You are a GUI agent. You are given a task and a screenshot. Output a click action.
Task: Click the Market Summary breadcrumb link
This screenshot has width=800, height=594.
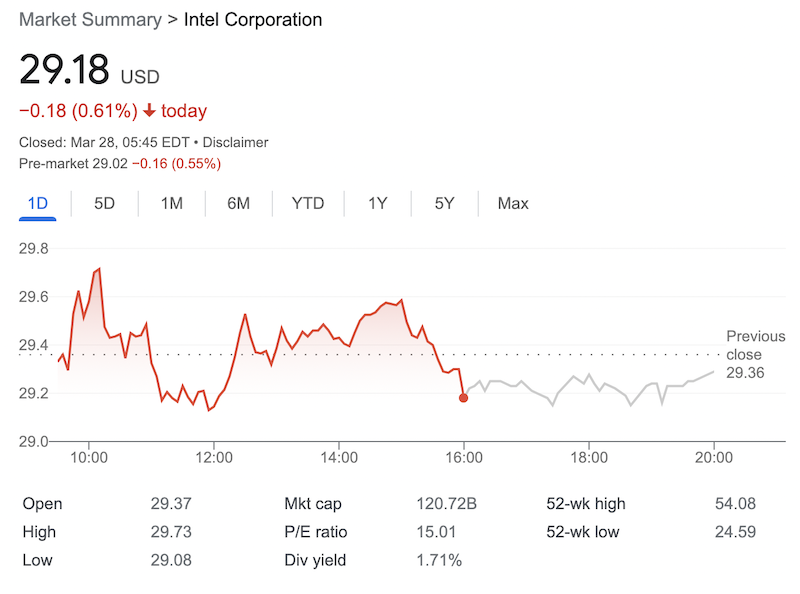(x=90, y=20)
